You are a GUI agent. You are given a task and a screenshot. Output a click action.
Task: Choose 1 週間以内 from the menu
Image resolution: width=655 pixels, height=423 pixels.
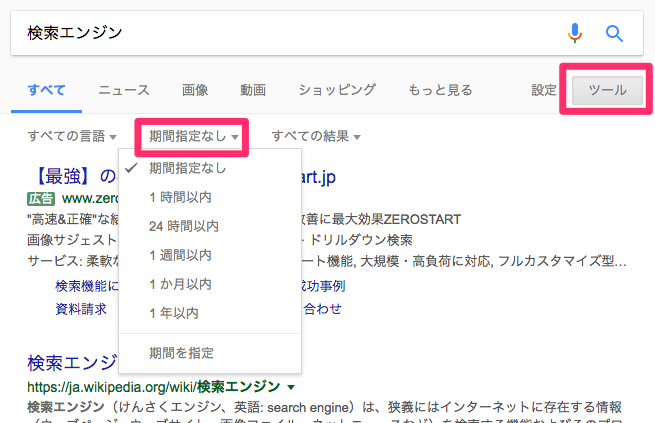[x=210, y=255]
